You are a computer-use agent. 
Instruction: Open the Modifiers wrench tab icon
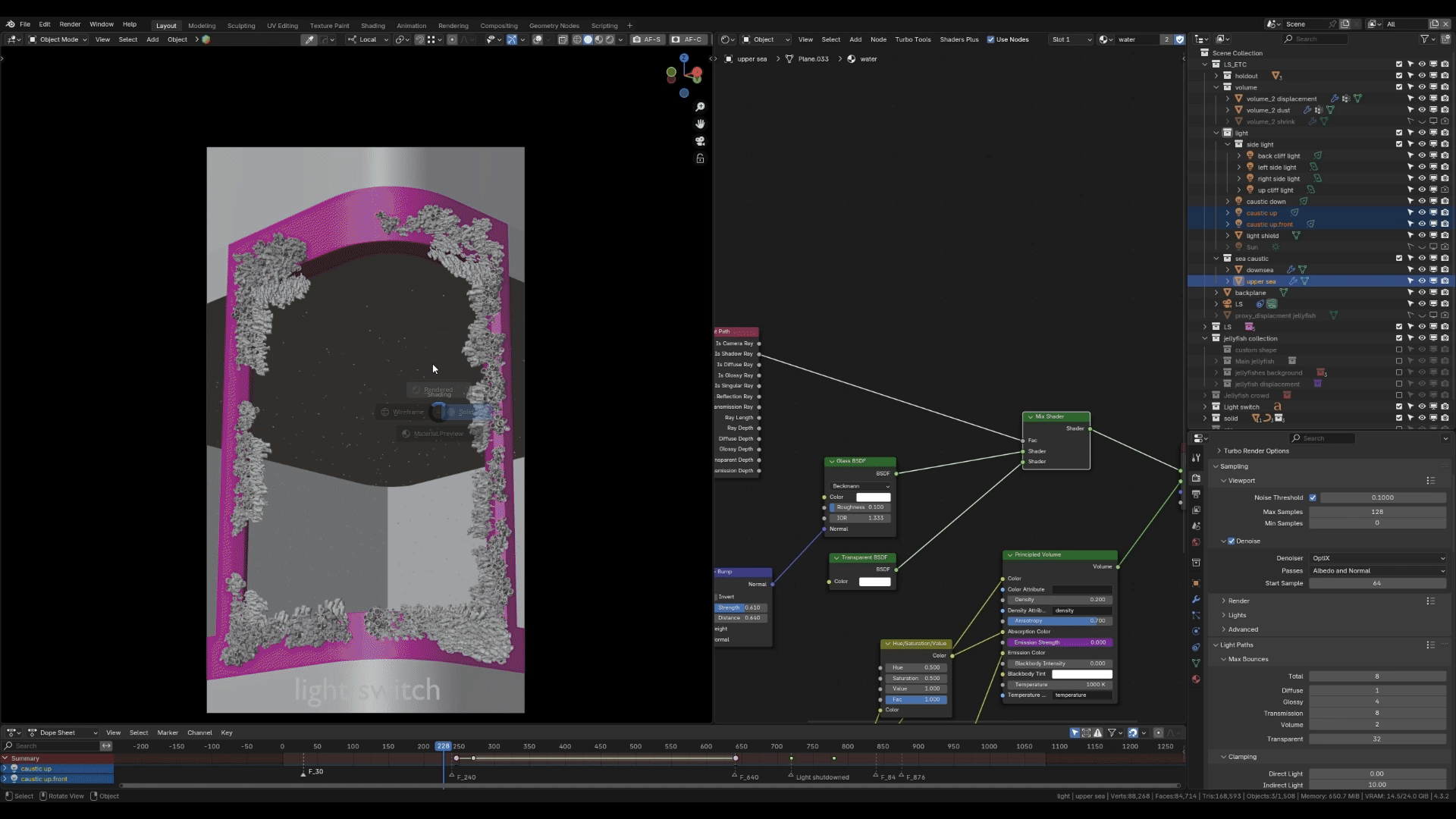tap(1196, 599)
